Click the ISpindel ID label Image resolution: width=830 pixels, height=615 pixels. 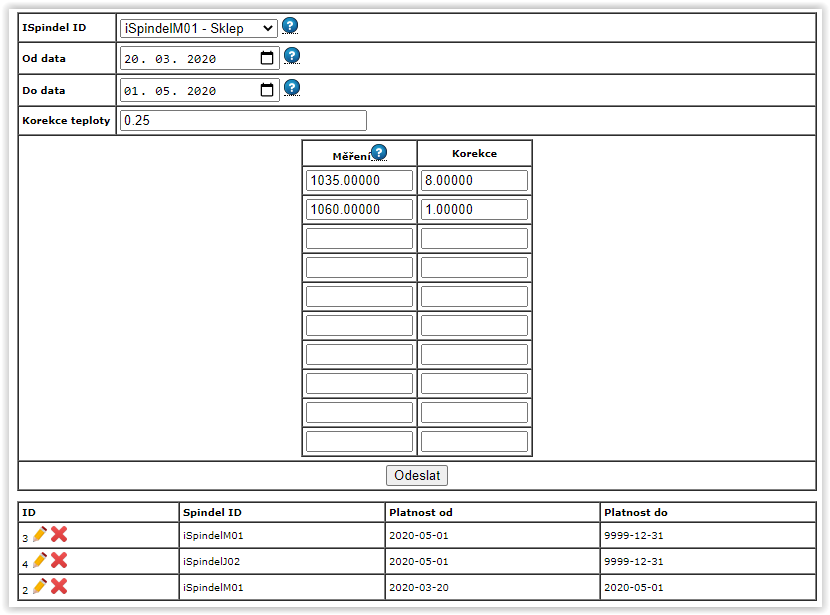click(x=54, y=28)
